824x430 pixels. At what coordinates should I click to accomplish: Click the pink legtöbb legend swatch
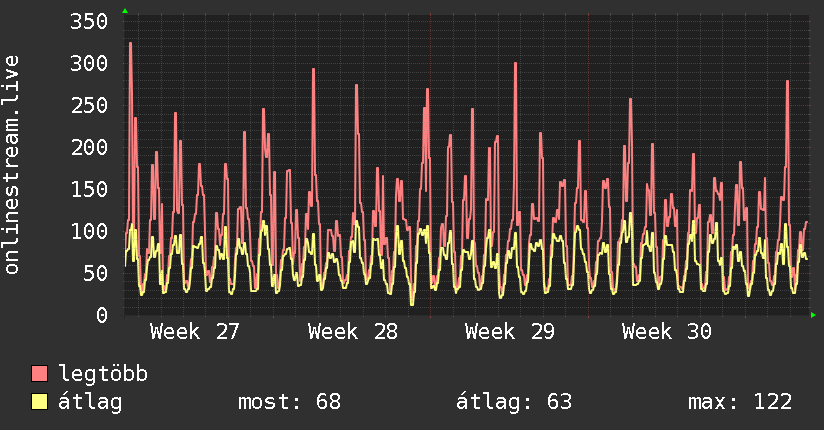(x=39, y=373)
